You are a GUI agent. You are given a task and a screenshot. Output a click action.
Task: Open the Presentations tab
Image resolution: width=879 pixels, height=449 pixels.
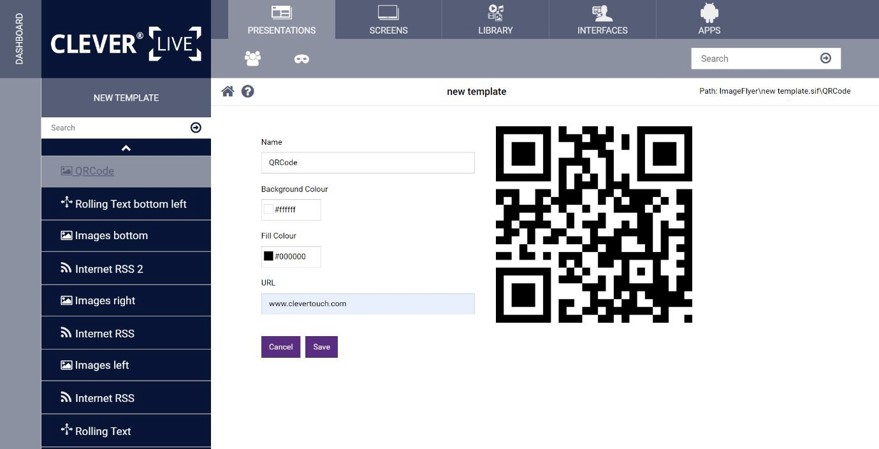point(281,20)
